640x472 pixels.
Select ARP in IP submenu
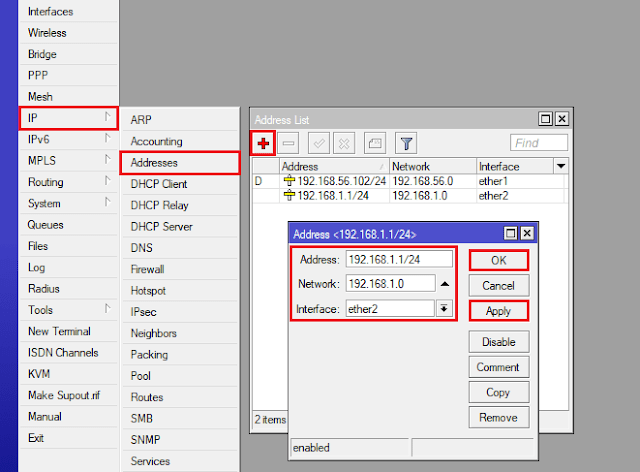180,120
